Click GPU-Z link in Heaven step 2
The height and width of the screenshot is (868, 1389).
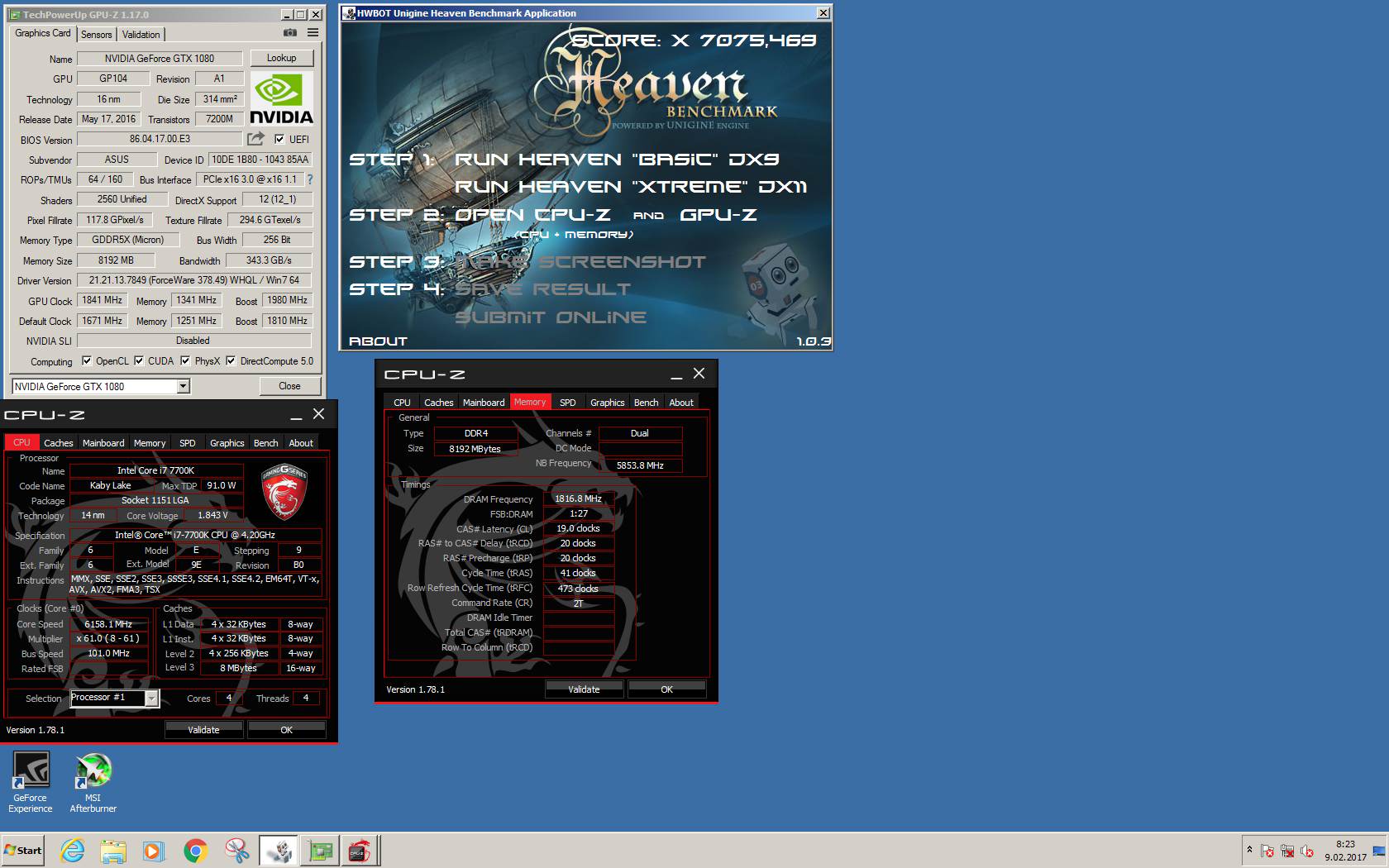[718, 215]
